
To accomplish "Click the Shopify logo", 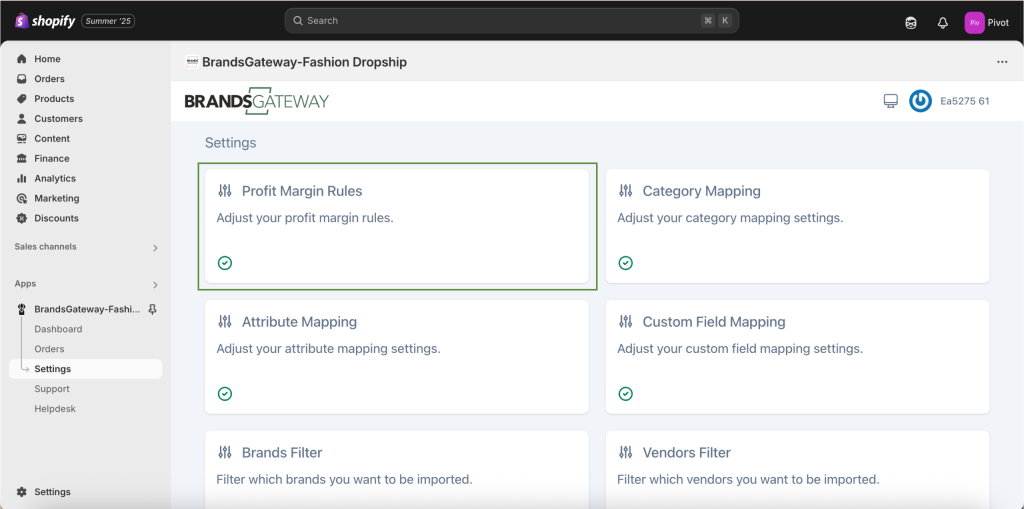I will [x=44, y=21].
